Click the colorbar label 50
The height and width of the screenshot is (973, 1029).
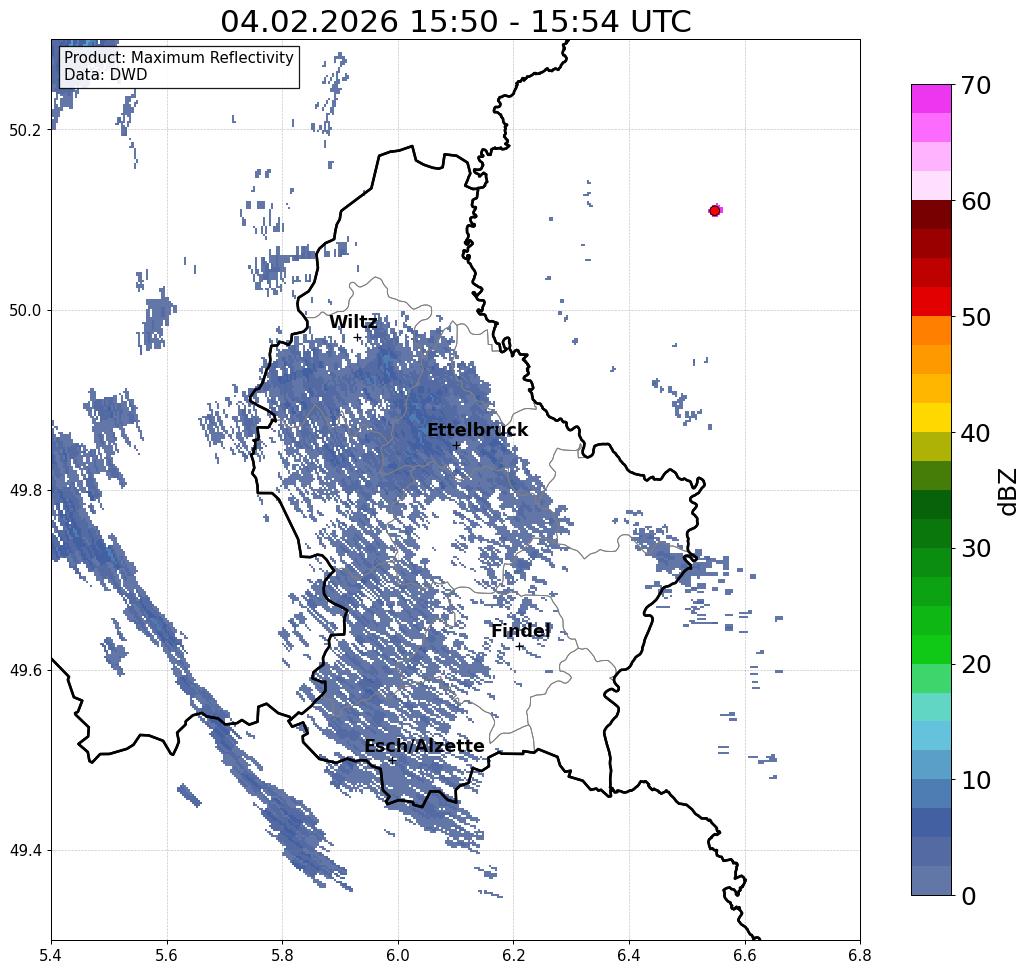975,317
